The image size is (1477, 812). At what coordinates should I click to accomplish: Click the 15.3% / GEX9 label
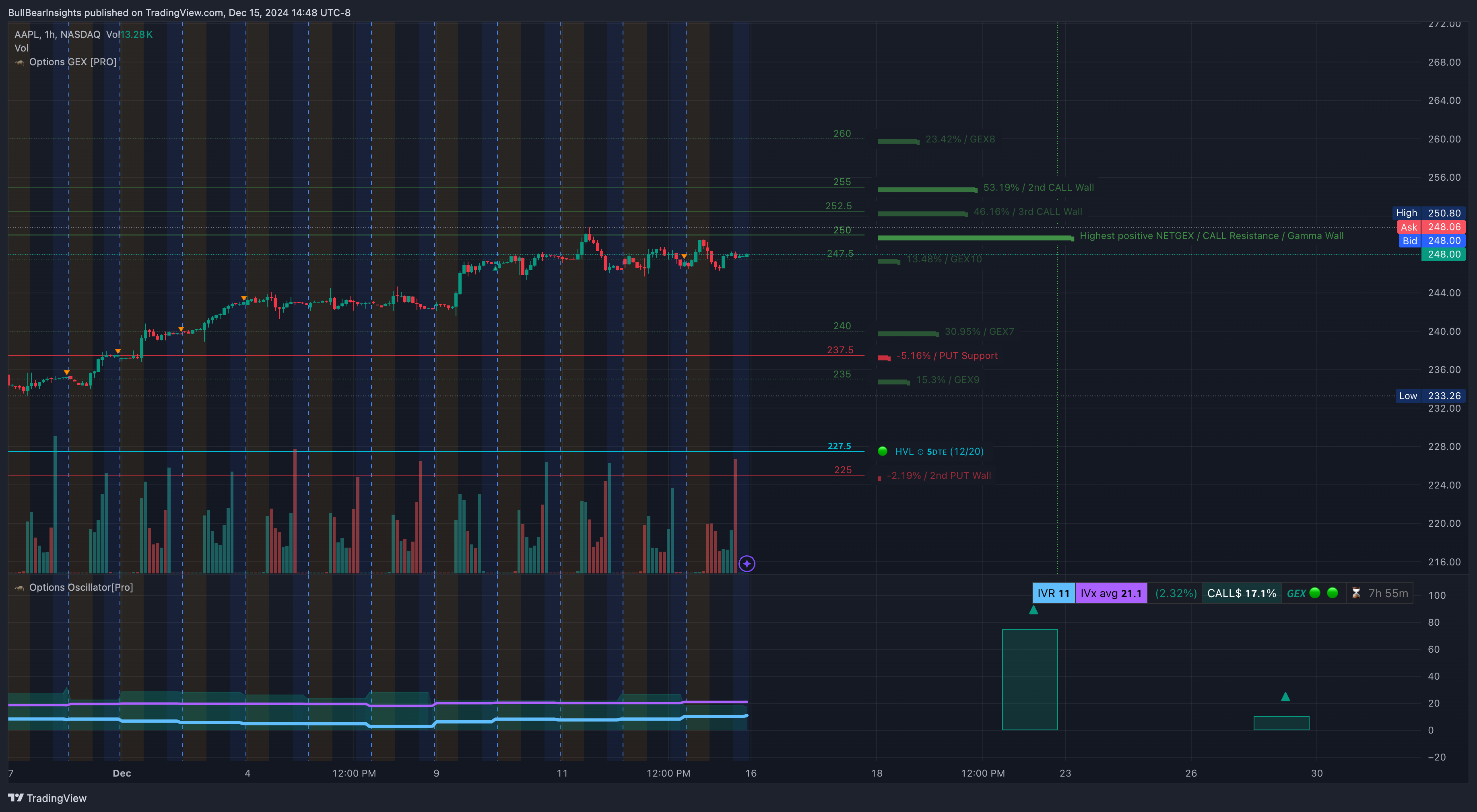tap(947, 379)
